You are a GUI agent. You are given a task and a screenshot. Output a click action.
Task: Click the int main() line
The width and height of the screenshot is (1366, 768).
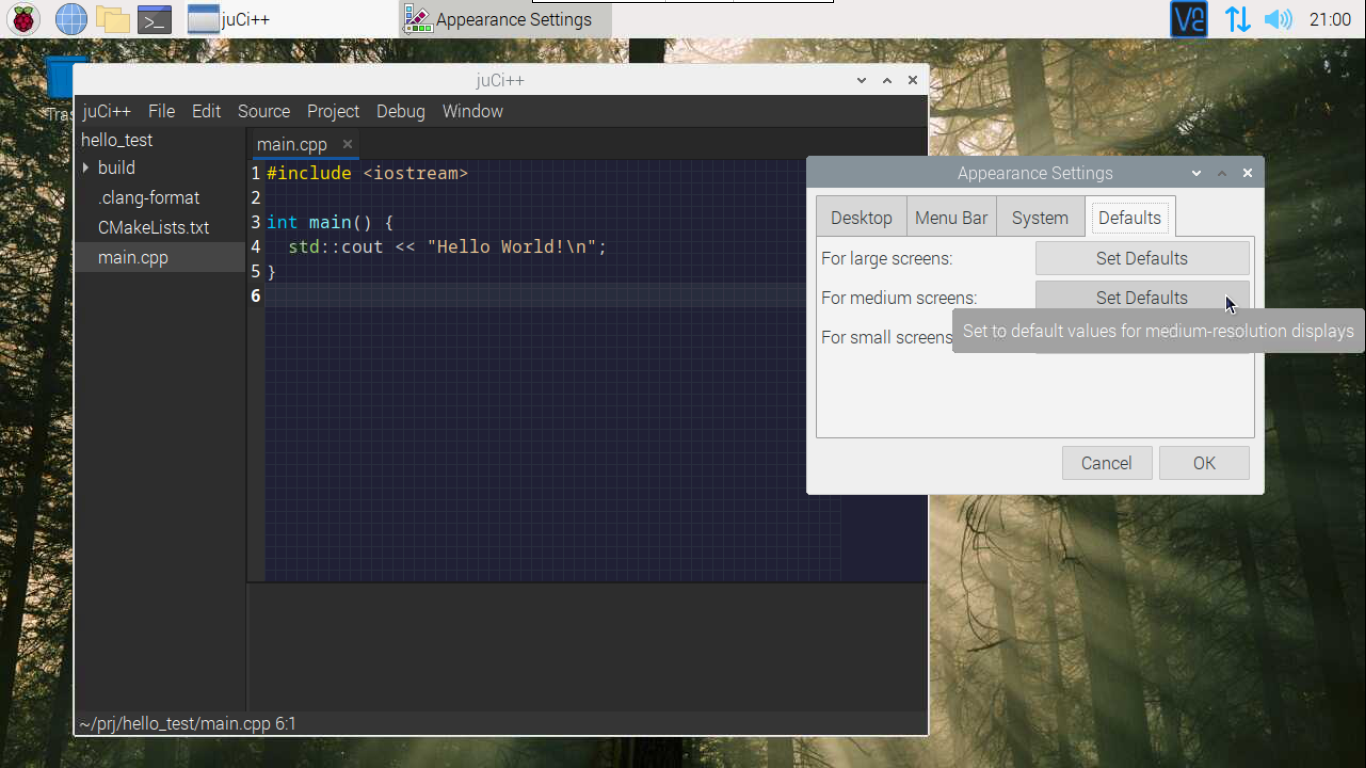(330, 222)
